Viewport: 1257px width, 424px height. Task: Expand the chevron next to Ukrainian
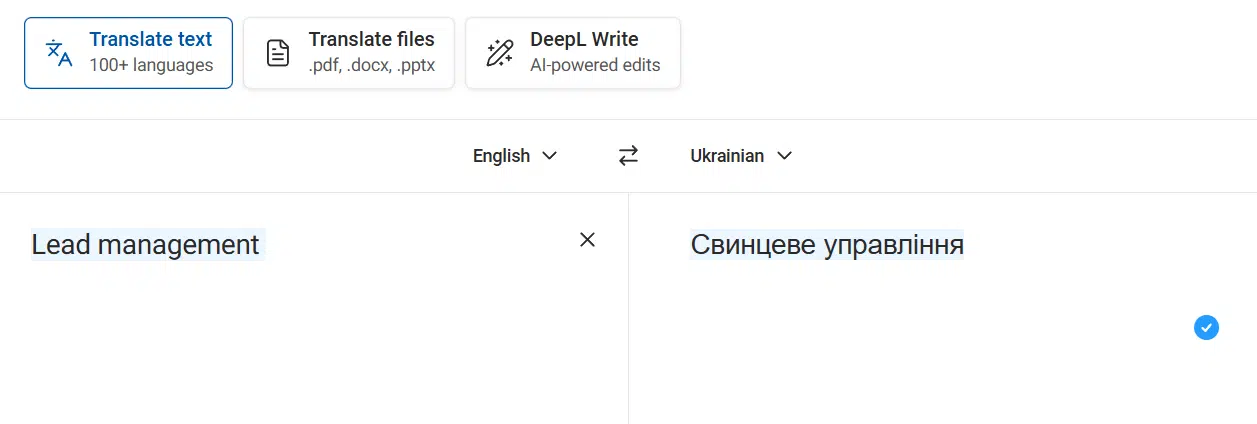[785, 156]
